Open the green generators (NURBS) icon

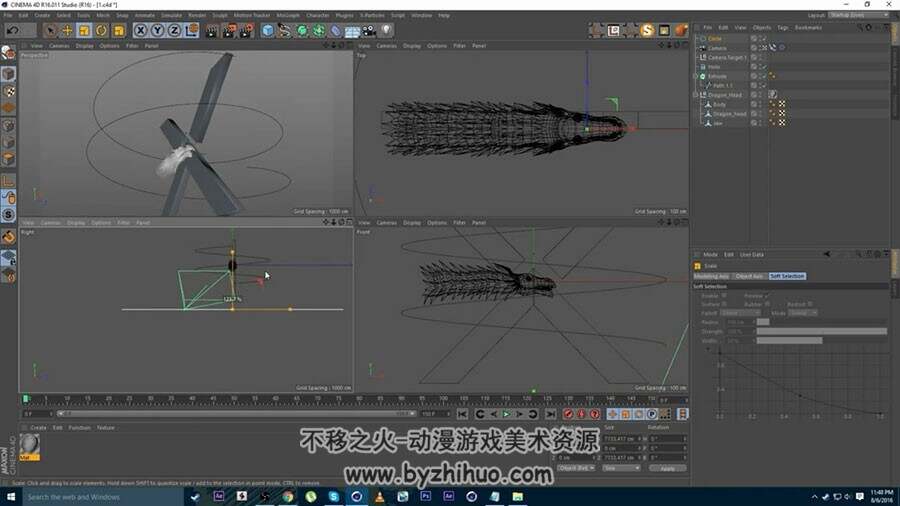coord(302,30)
